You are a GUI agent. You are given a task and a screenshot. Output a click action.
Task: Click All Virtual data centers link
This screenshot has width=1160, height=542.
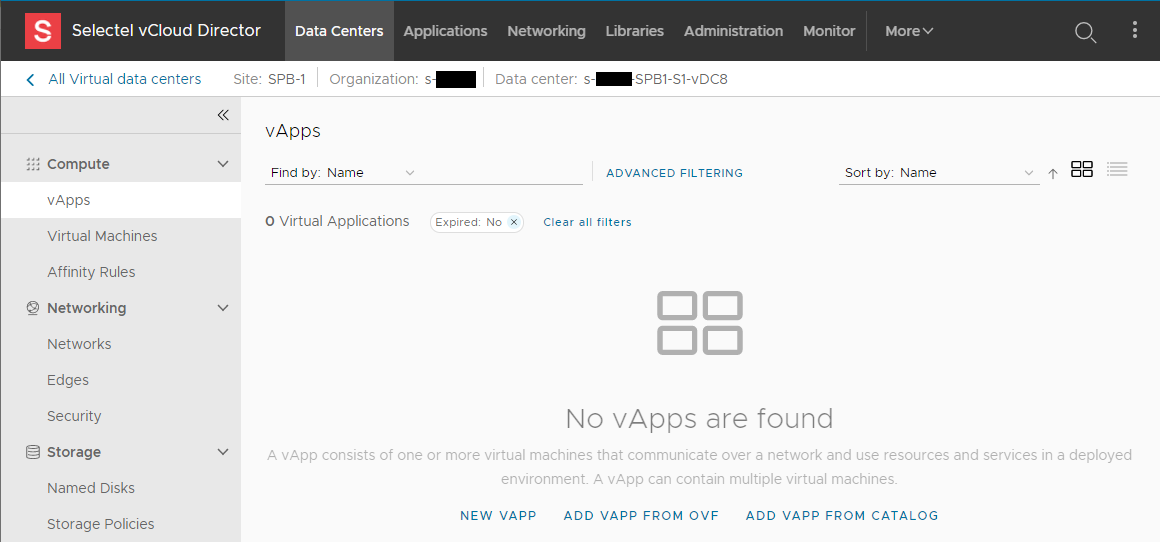pos(124,79)
